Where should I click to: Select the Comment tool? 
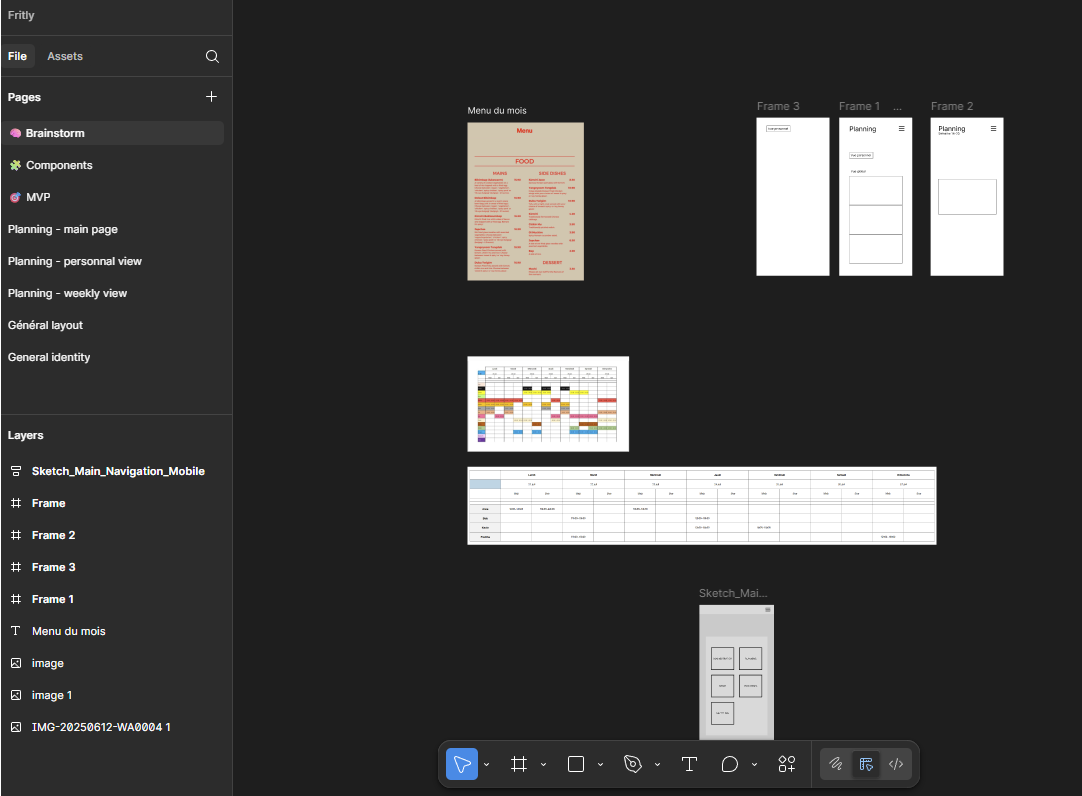[x=730, y=764]
